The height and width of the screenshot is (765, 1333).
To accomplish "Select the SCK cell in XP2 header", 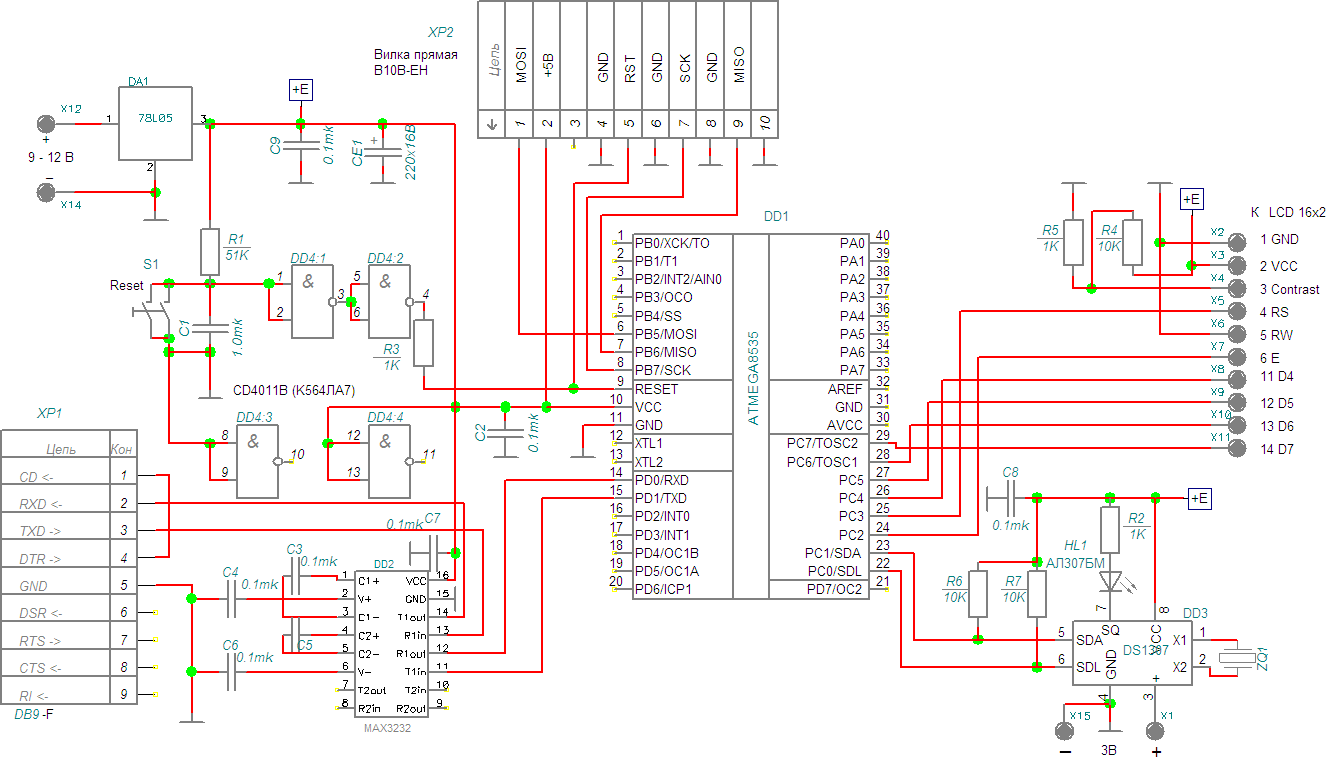I will [683, 55].
